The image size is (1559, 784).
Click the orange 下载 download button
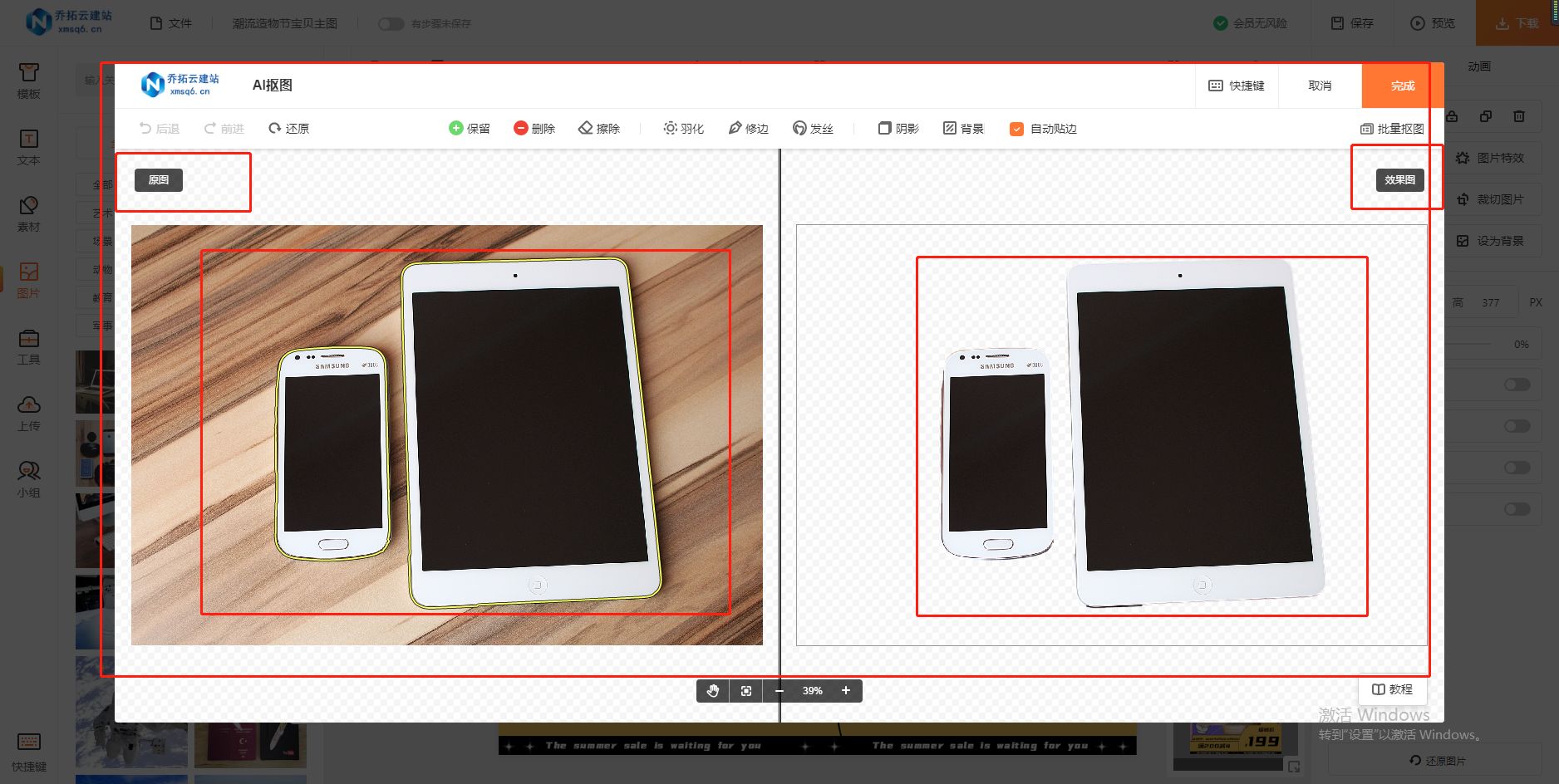(x=1517, y=23)
